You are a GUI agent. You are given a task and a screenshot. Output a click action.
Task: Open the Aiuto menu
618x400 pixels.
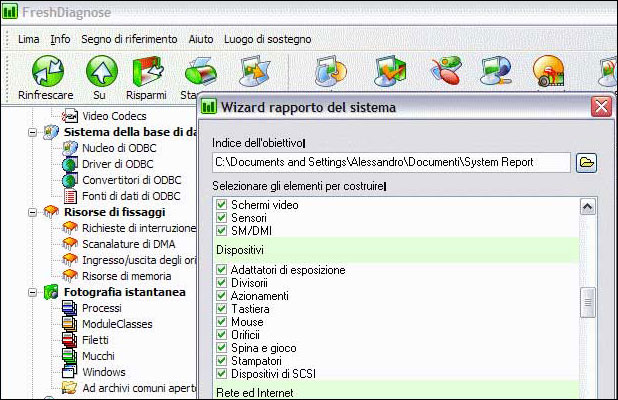pyautogui.click(x=200, y=39)
